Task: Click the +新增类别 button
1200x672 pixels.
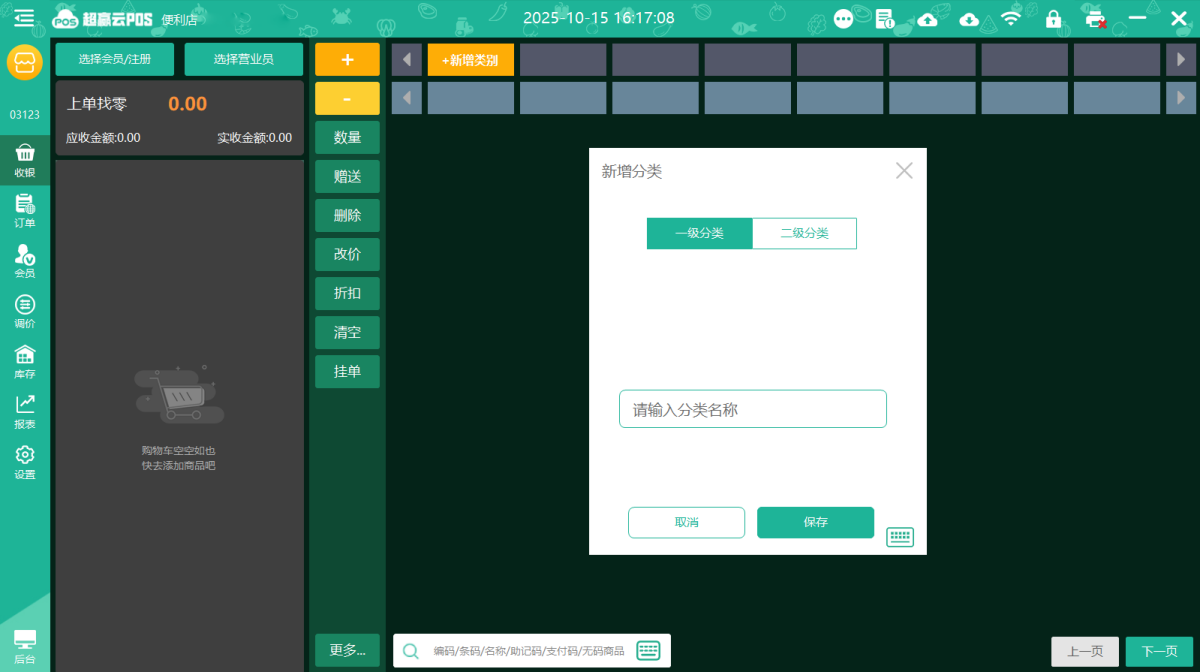Action: pos(470,59)
